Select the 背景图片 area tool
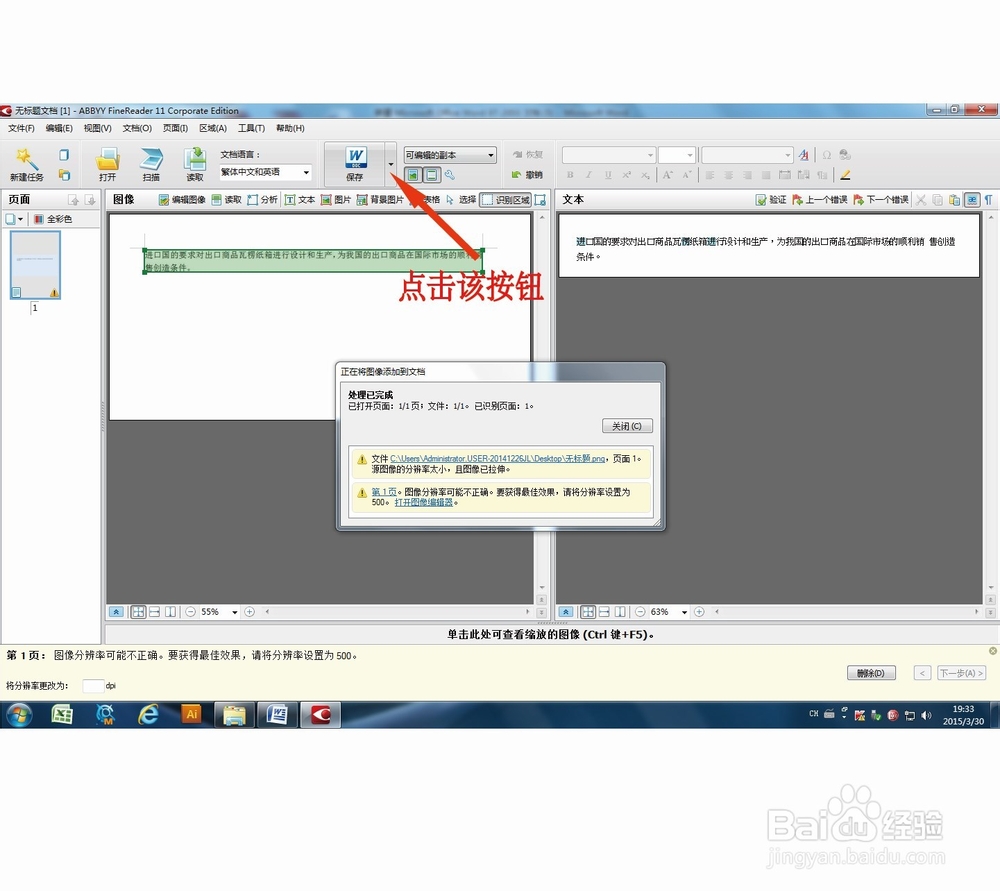This screenshot has width=1000, height=891. pyautogui.click(x=380, y=200)
